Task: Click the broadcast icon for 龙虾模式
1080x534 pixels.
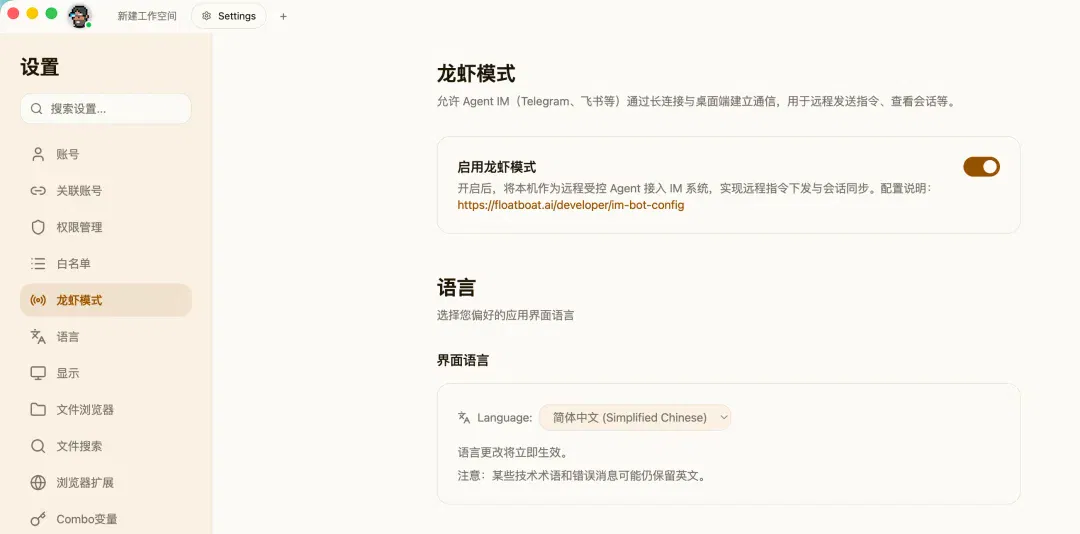Action: pyautogui.click(x=38, y=300)
